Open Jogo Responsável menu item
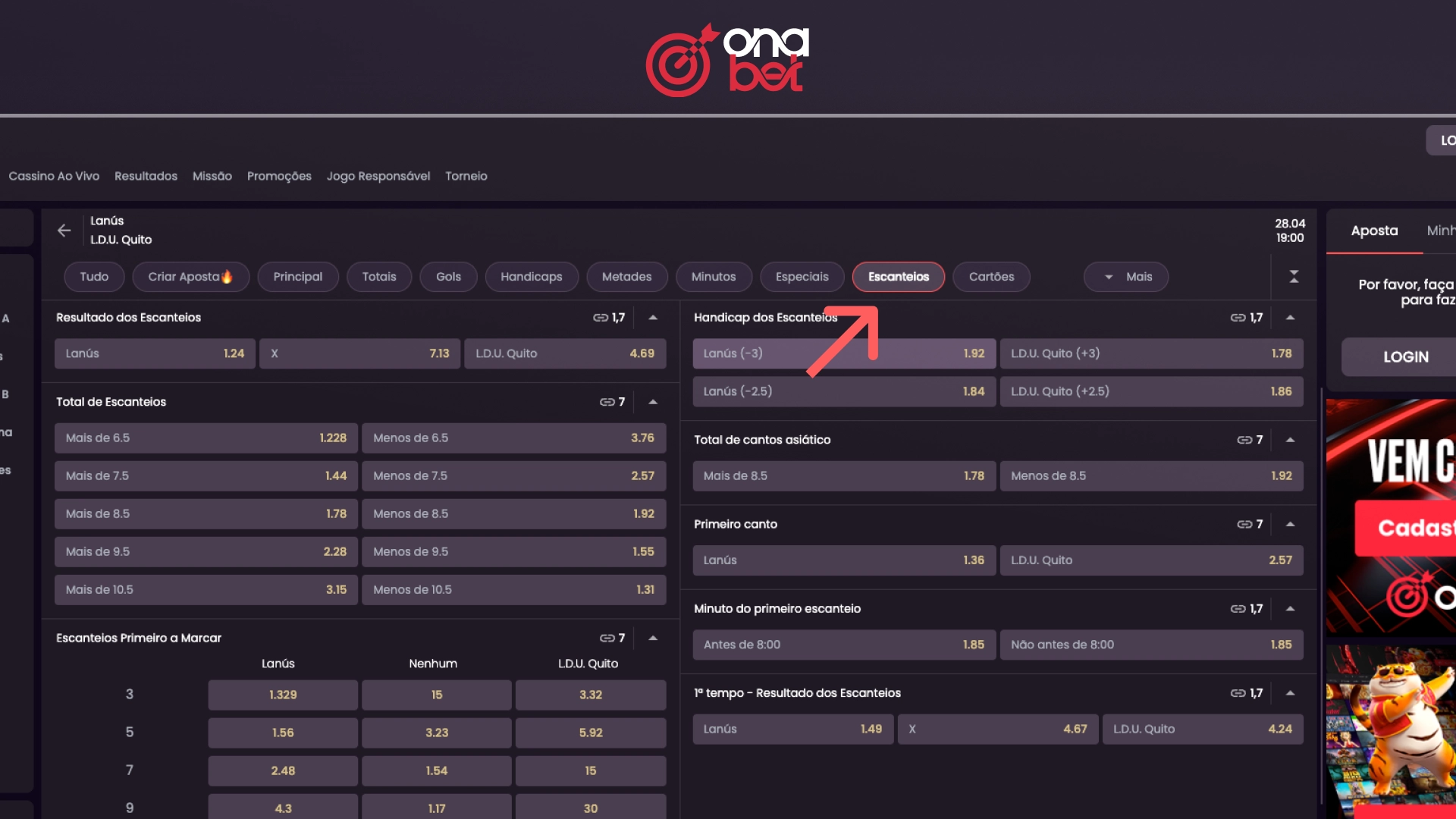The width and height of the screenshot is (1456, 819). (378, 176)
